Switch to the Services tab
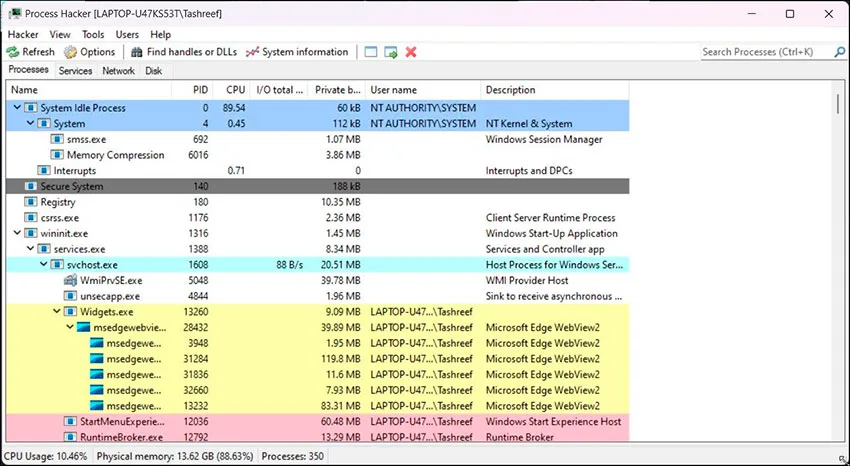The width and height of the screenshot is (850, 466). click(x=75, y=71)
